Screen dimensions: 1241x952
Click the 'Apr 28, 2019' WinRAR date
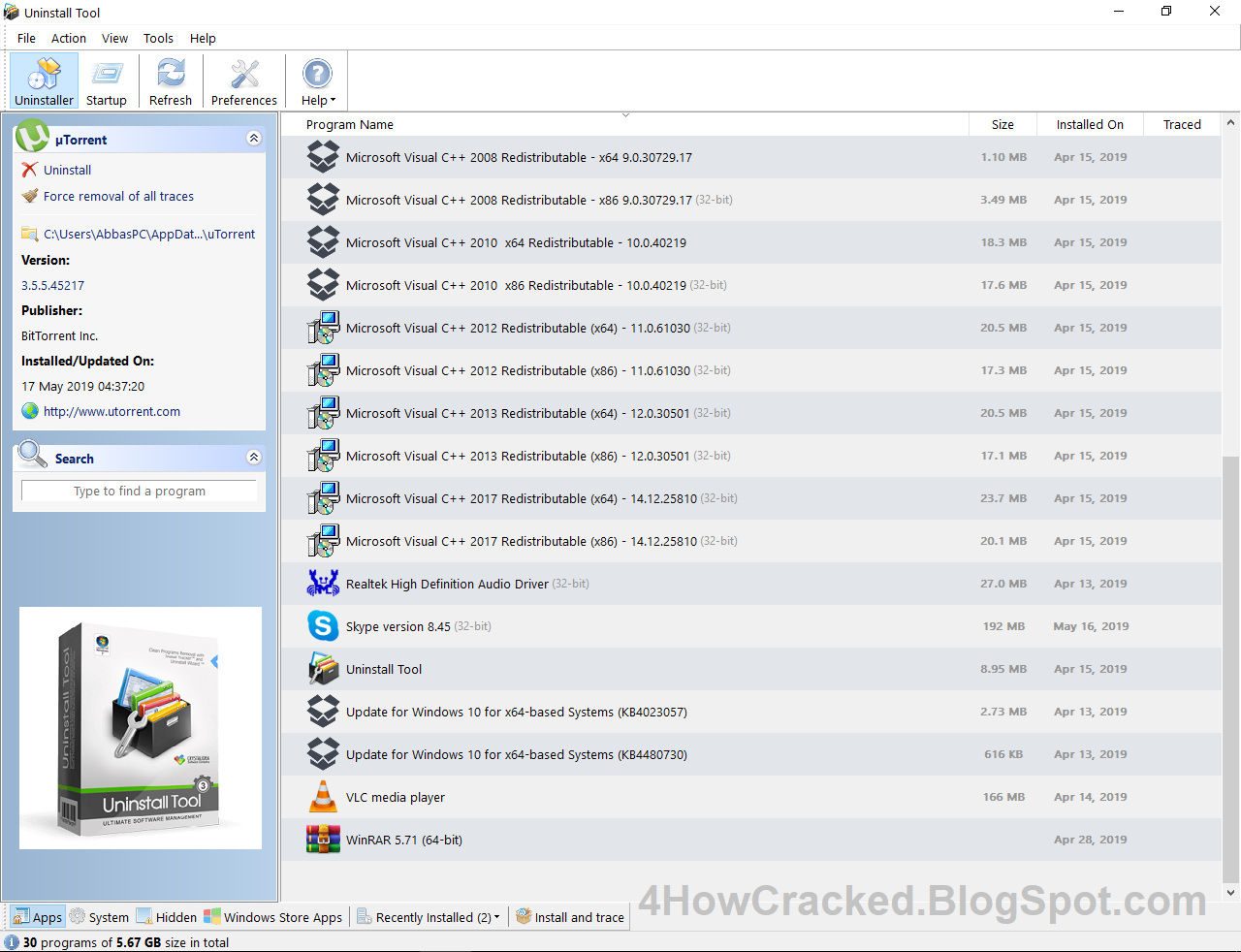coord(1091,840)
